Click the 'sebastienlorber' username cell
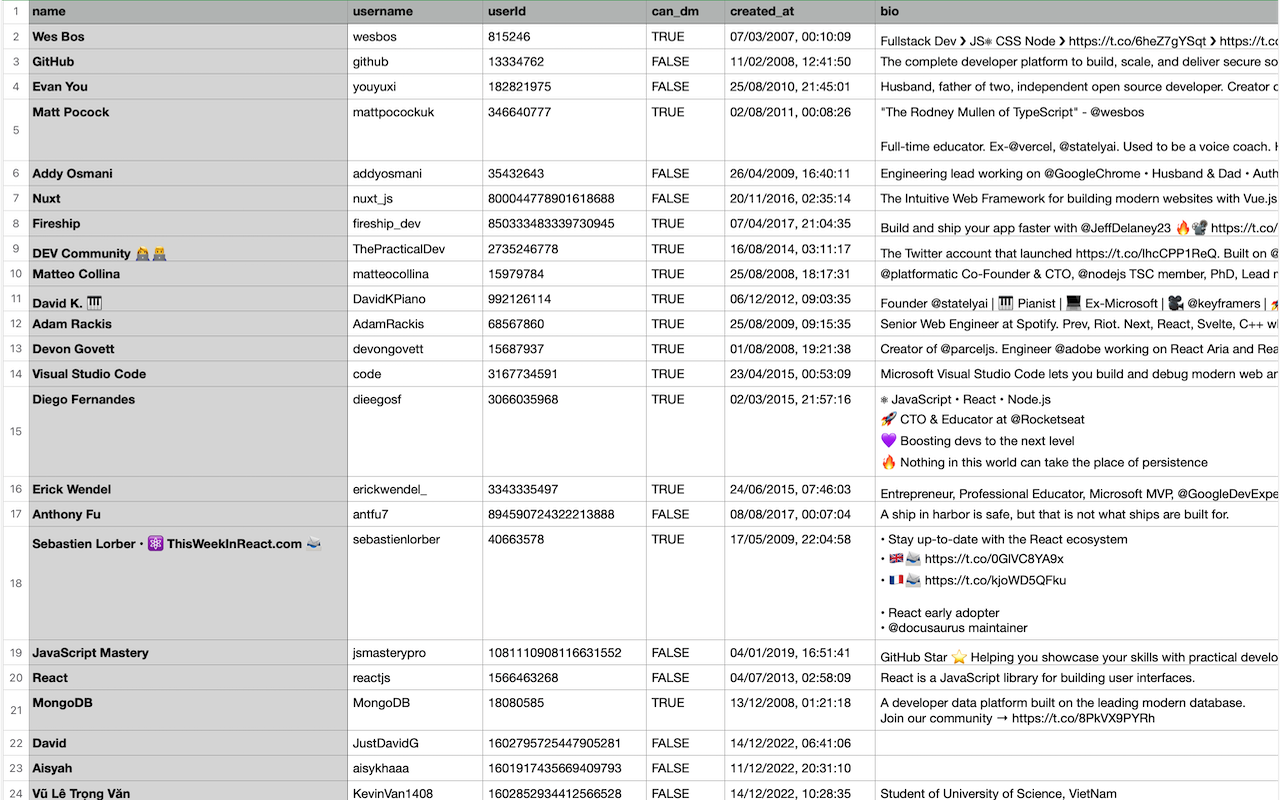This screenshot has height=800, width=1280. [415, 583]
